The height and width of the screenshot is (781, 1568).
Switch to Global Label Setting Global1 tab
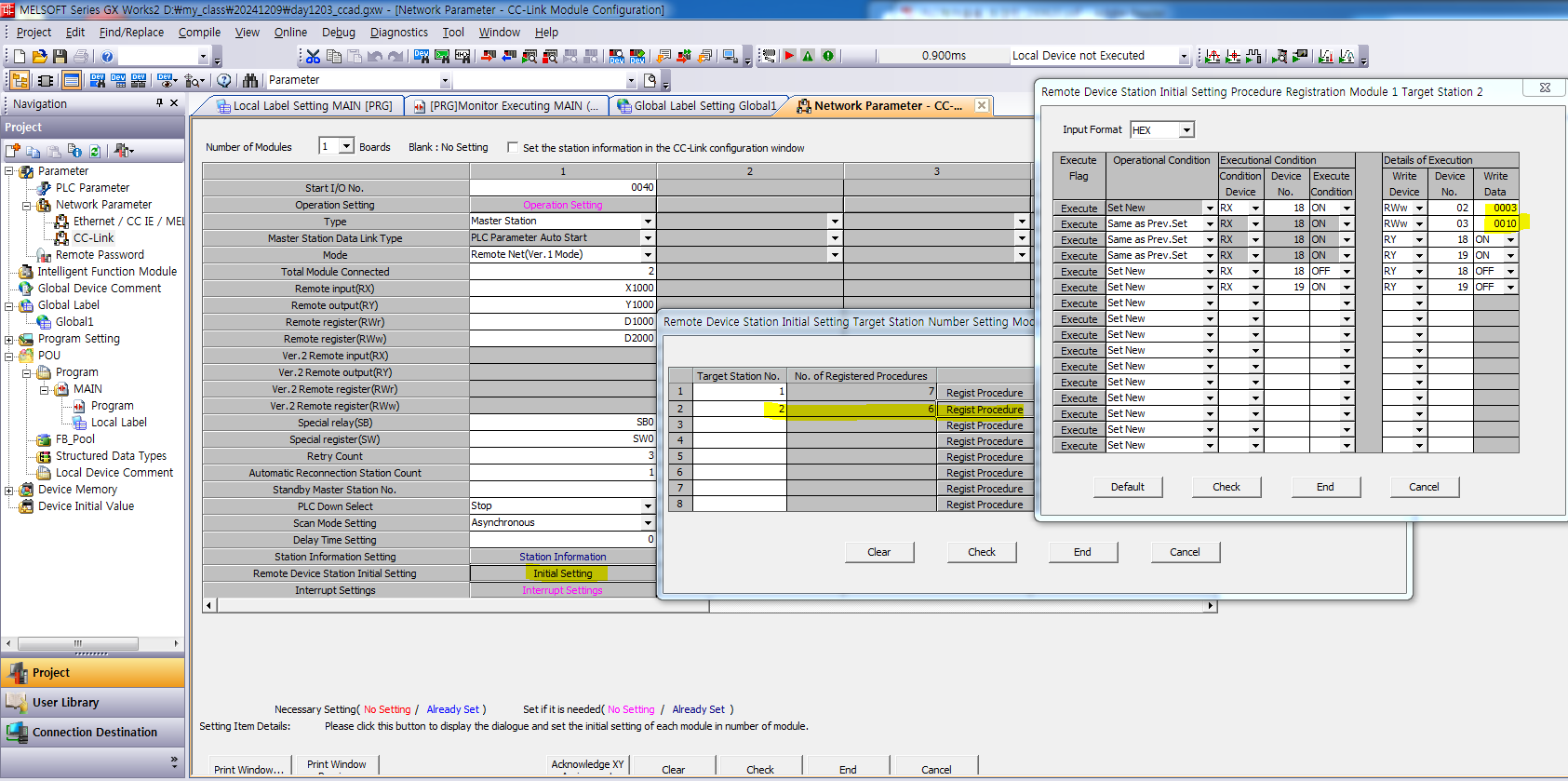click(696, 106)
